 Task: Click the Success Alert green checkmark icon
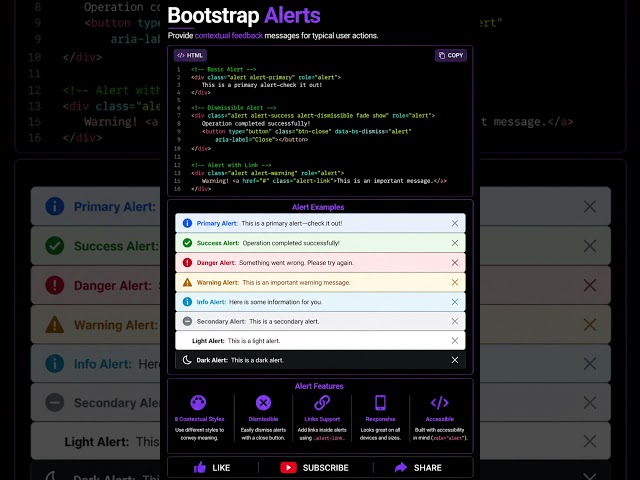tap(187, 243)
